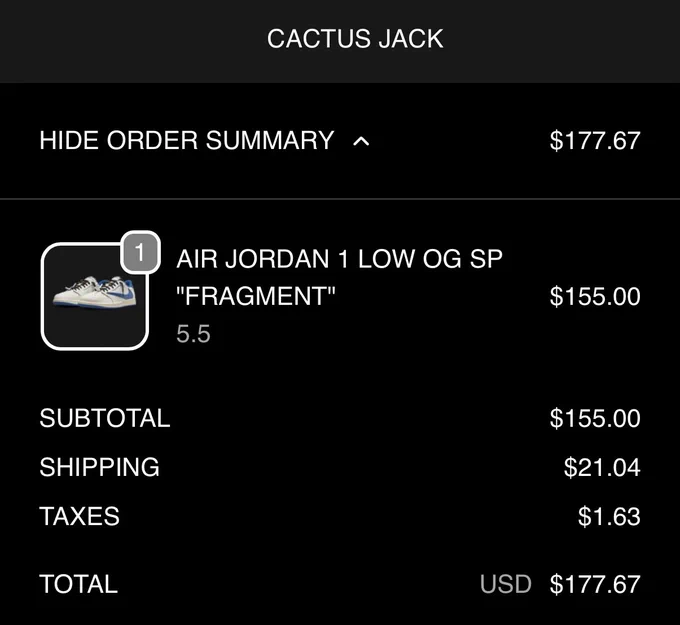Viewport: 680px width, 625px height.
Task: Click the Taxes label
Action: 80,516
